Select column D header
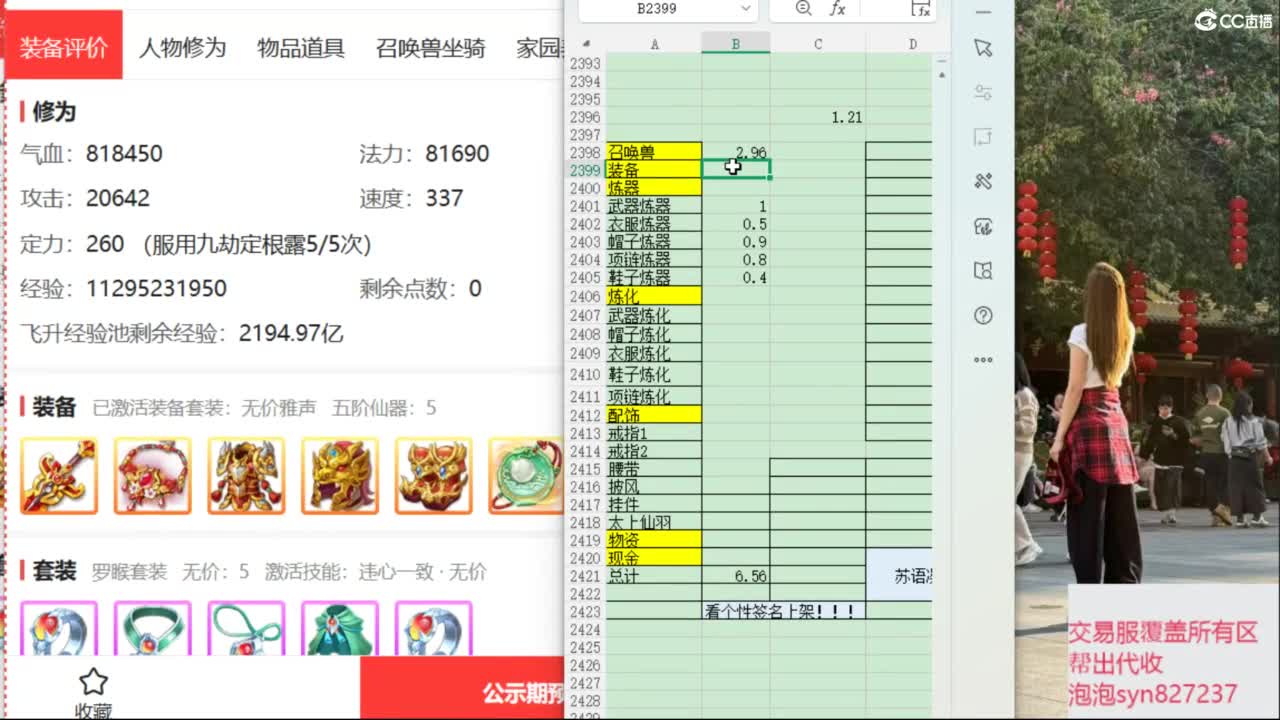1280x720 pixels. [x=899, y=44]
